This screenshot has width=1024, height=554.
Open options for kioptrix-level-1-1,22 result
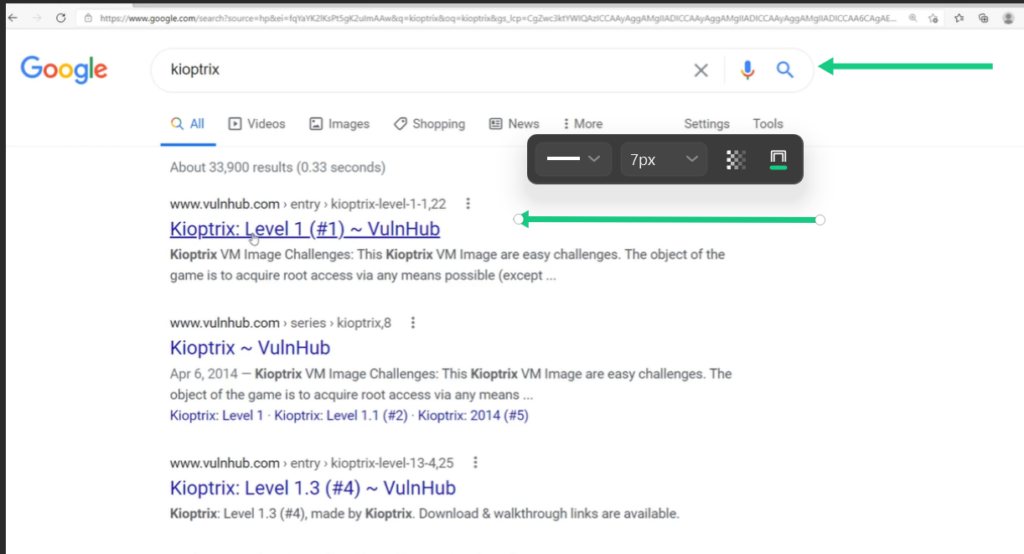coord(468,204)
